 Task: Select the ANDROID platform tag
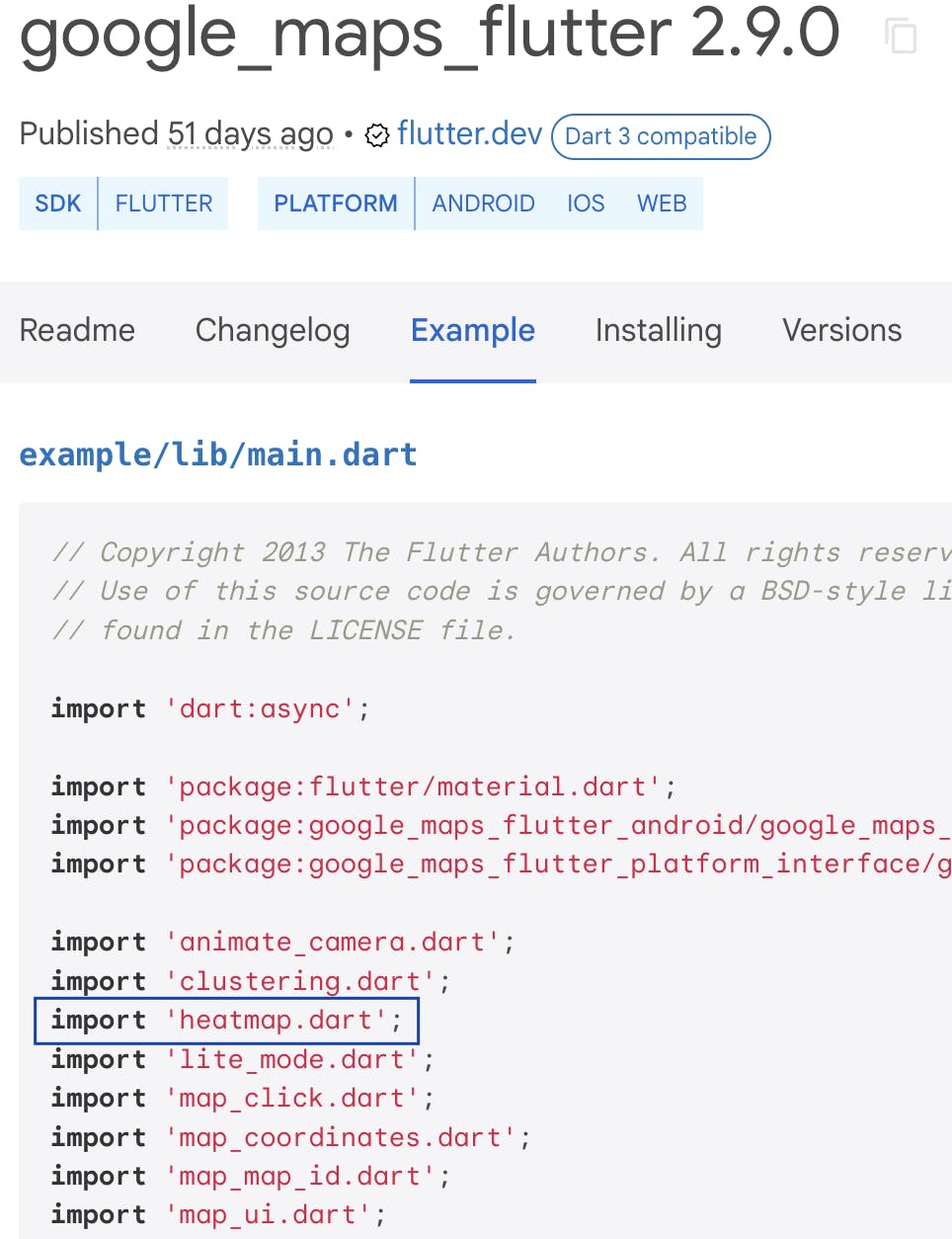point(483,204)
